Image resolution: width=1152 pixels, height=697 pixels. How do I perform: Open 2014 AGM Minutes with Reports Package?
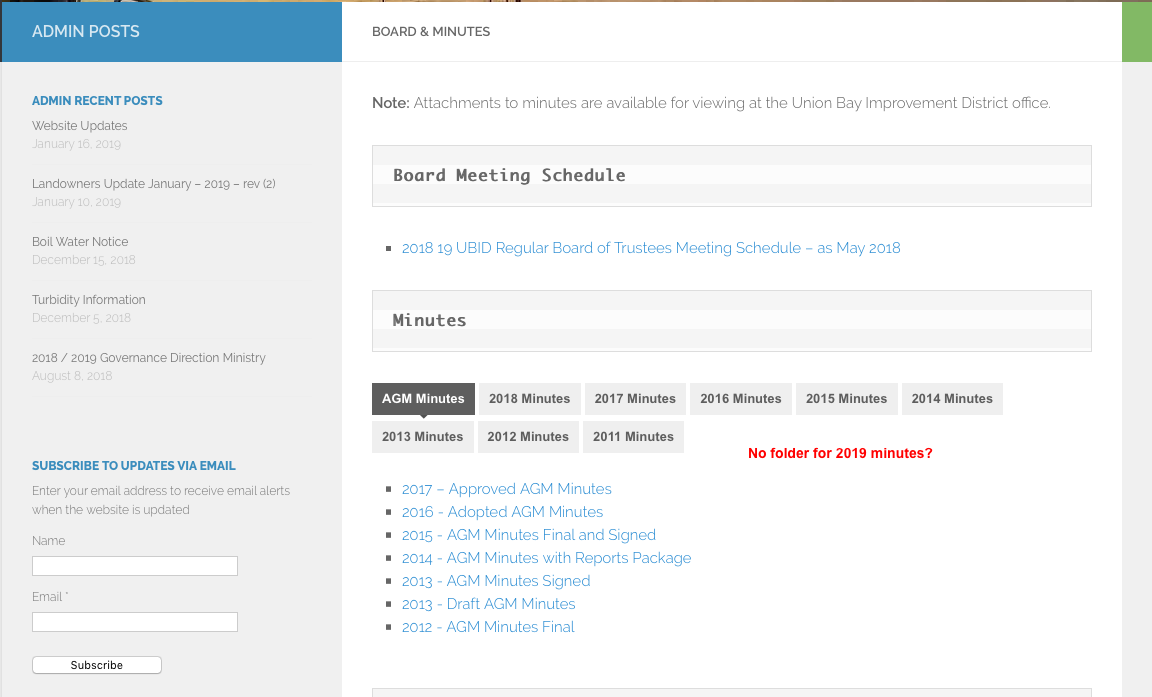pos(546,558)
